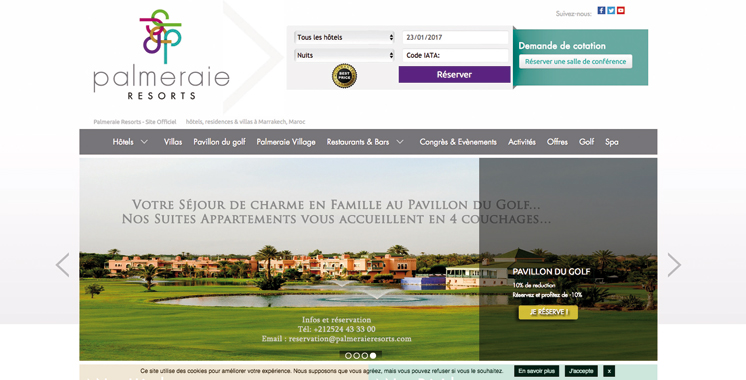
Task: Click the PAVILLON DU GOLF slide title
Action: coord(551,272)
